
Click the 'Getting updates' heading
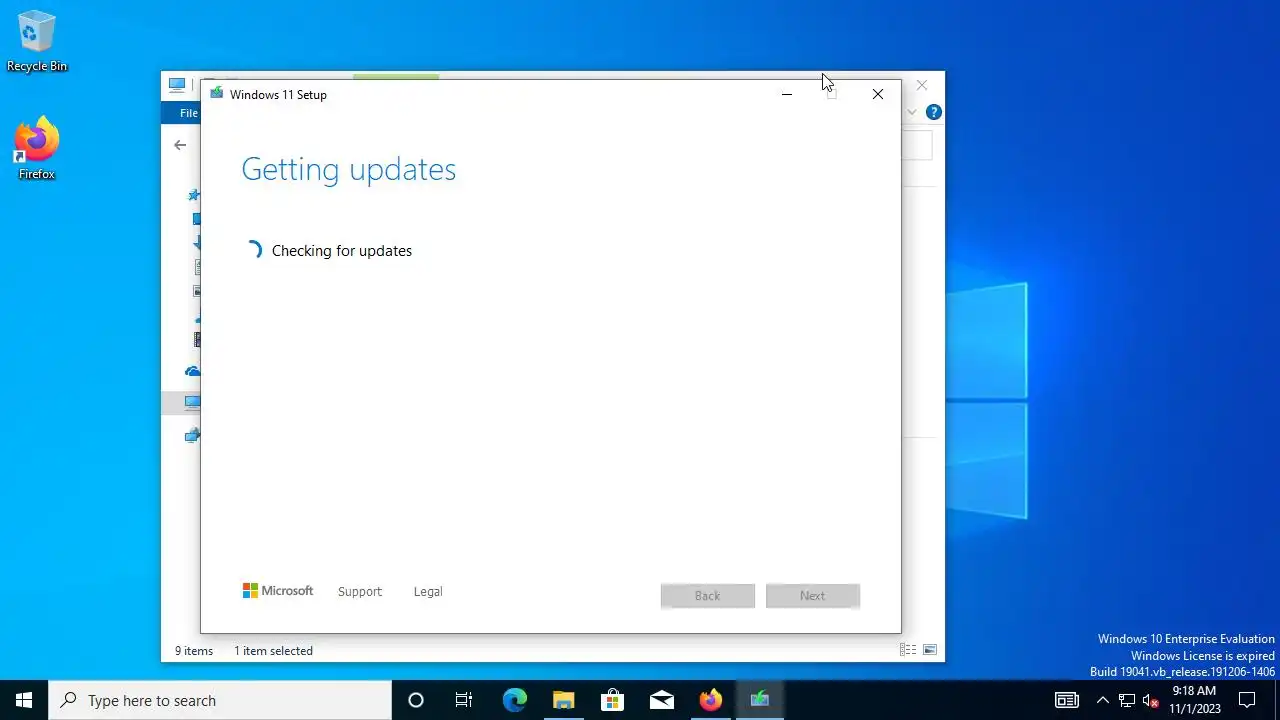(x=349, y=169)
